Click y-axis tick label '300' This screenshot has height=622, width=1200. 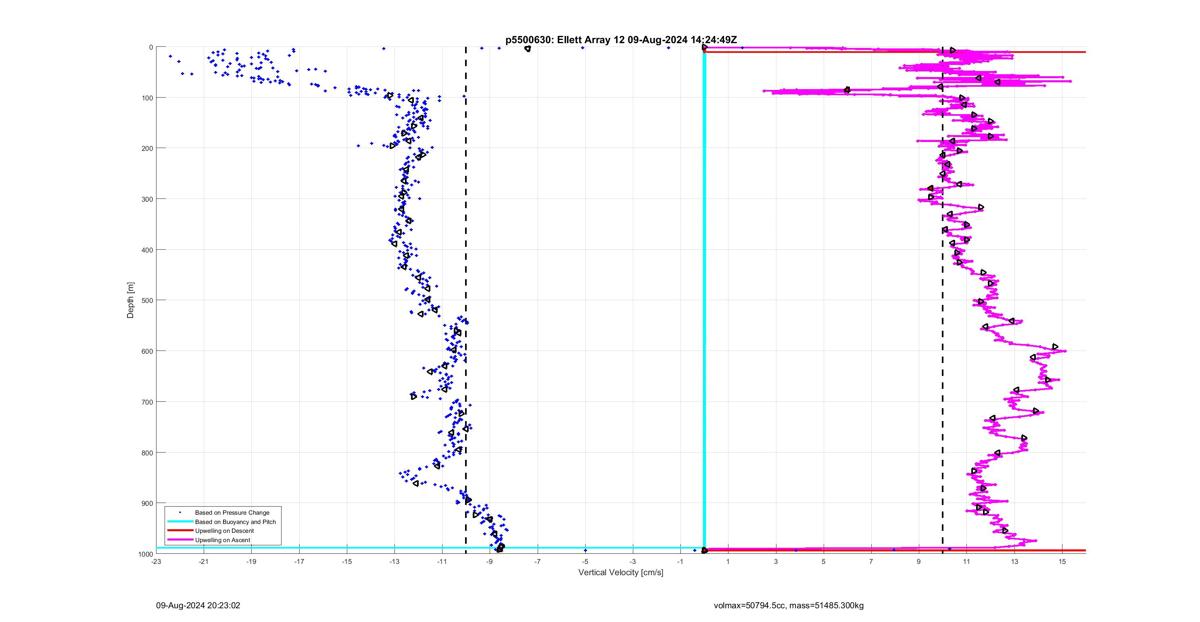146,199
